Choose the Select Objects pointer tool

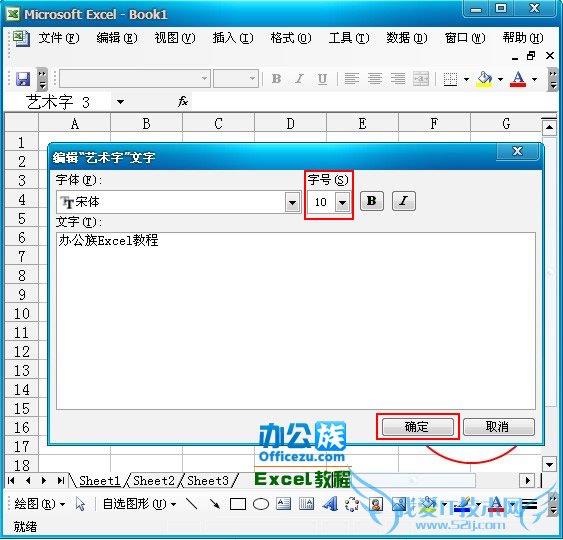(80, 504)
